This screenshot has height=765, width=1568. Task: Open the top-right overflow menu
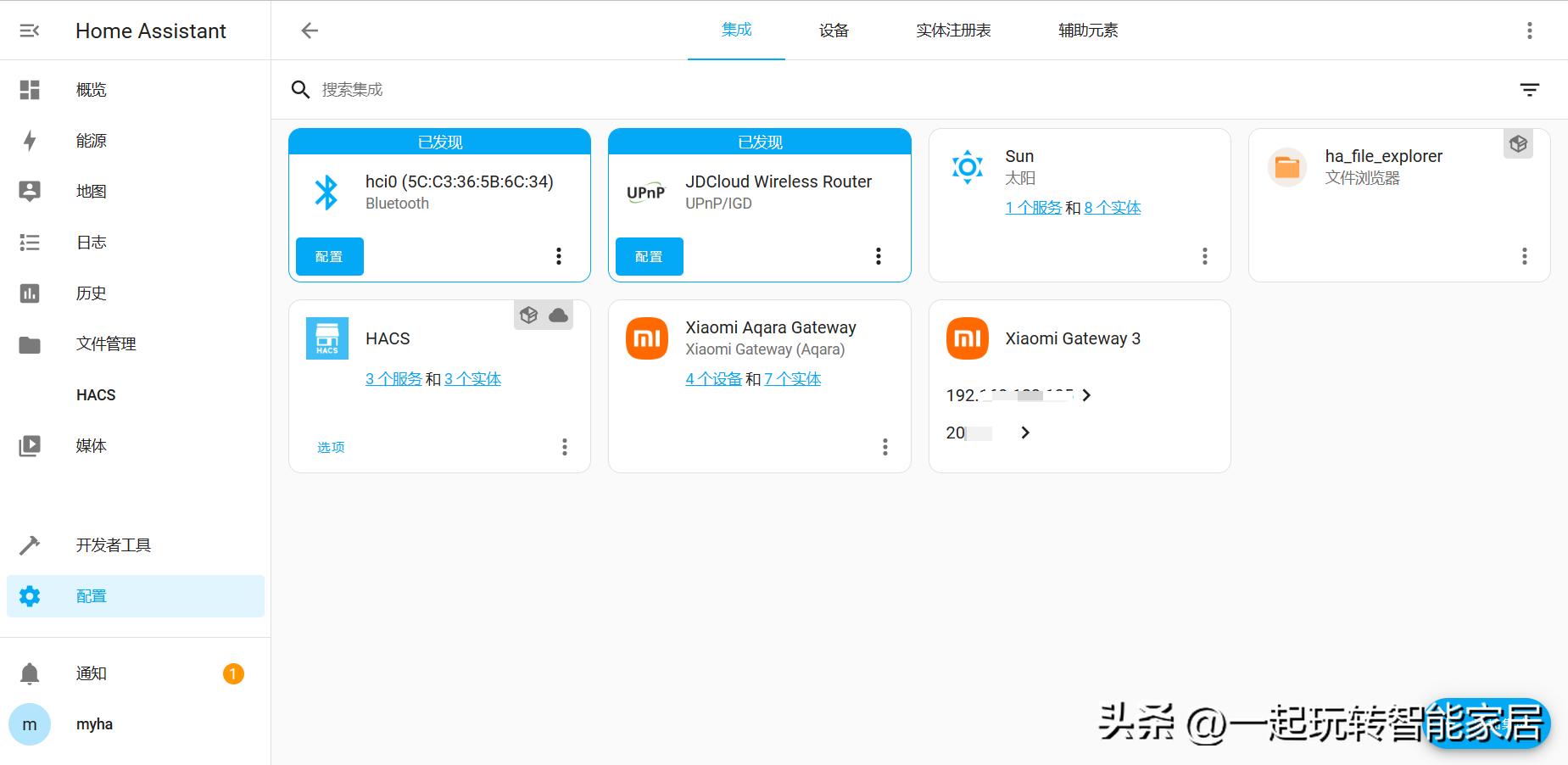1530,31
